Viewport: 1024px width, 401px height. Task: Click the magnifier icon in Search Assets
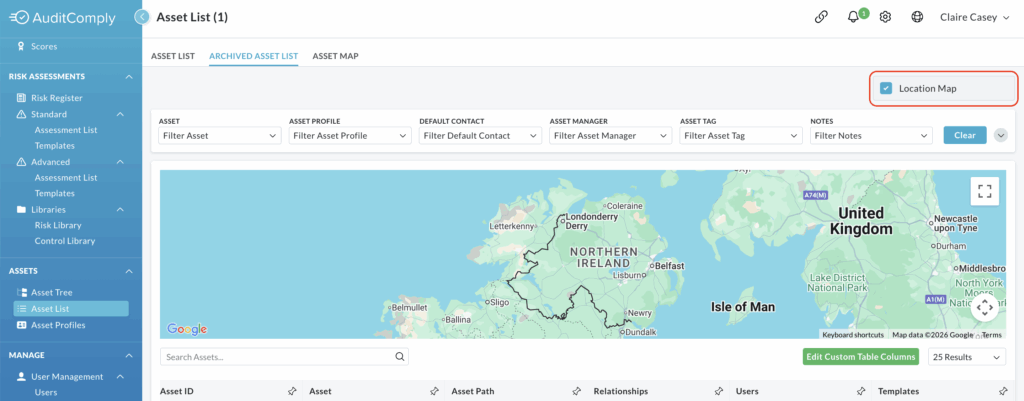click(x=400, y=356)
